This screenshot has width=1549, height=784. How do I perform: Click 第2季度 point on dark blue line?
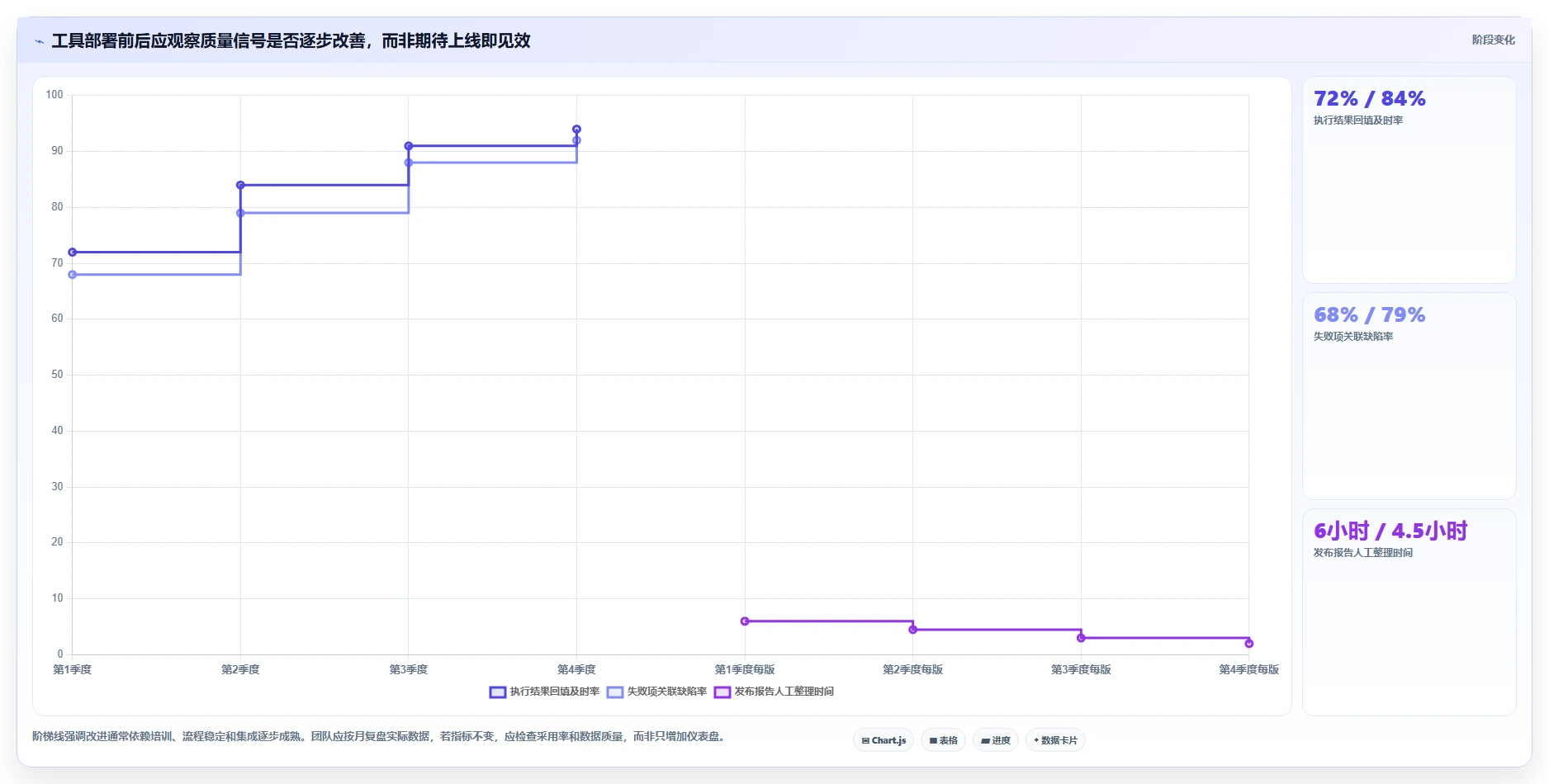click(240, 185)
